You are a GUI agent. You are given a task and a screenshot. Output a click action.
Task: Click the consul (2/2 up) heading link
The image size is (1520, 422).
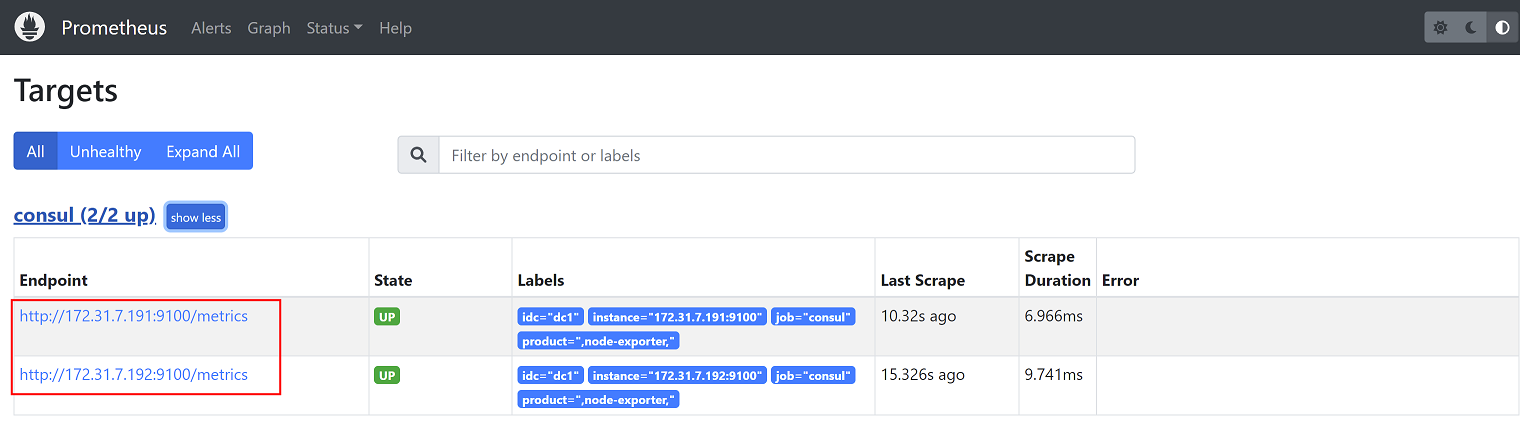84,215
